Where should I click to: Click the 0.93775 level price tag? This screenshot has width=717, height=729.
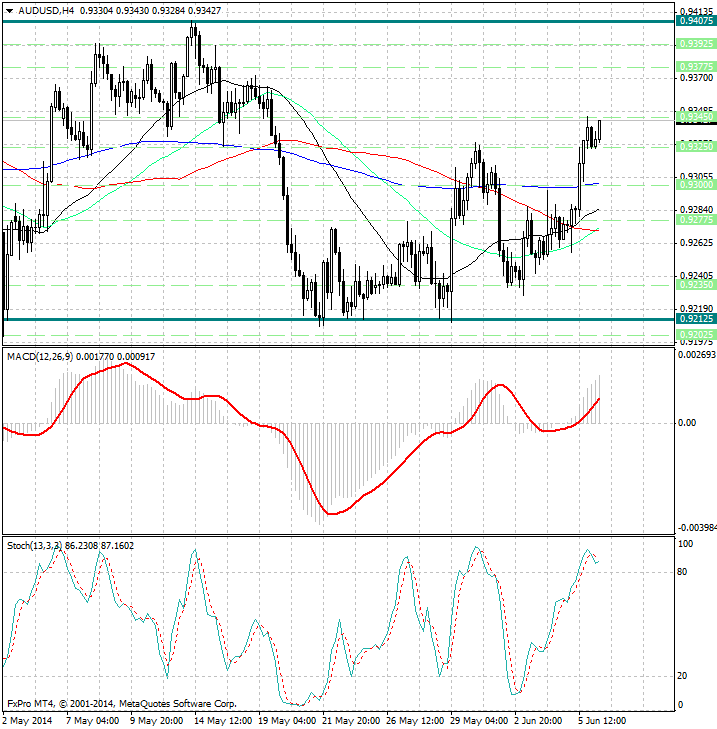click(x=695, y=66)
